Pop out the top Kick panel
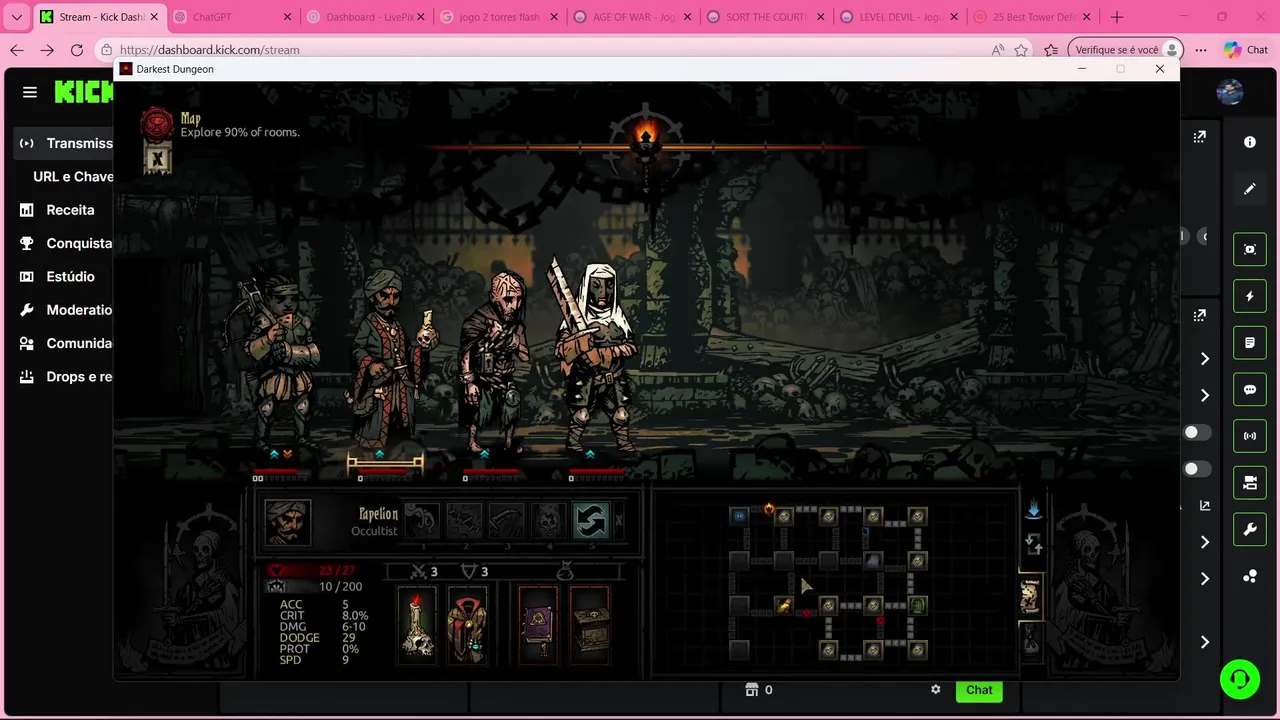 1200,137
